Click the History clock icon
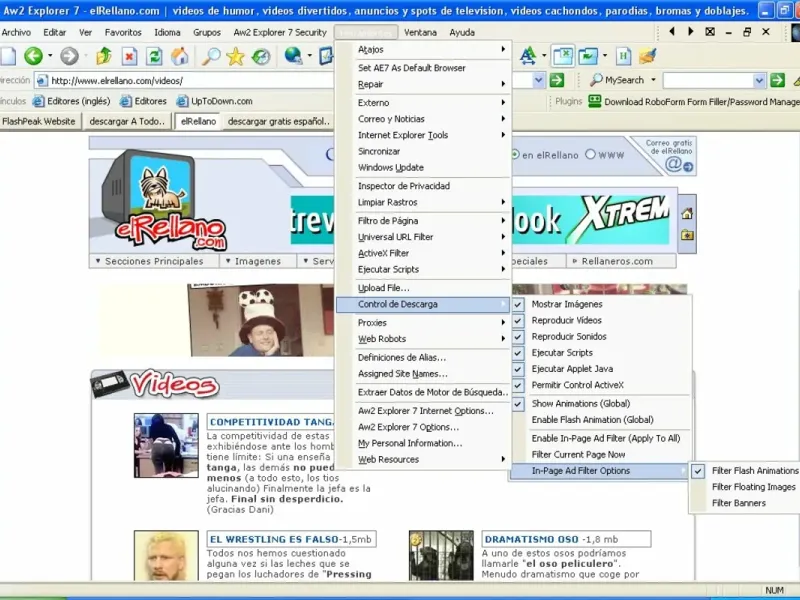 (x=261, y=57)
